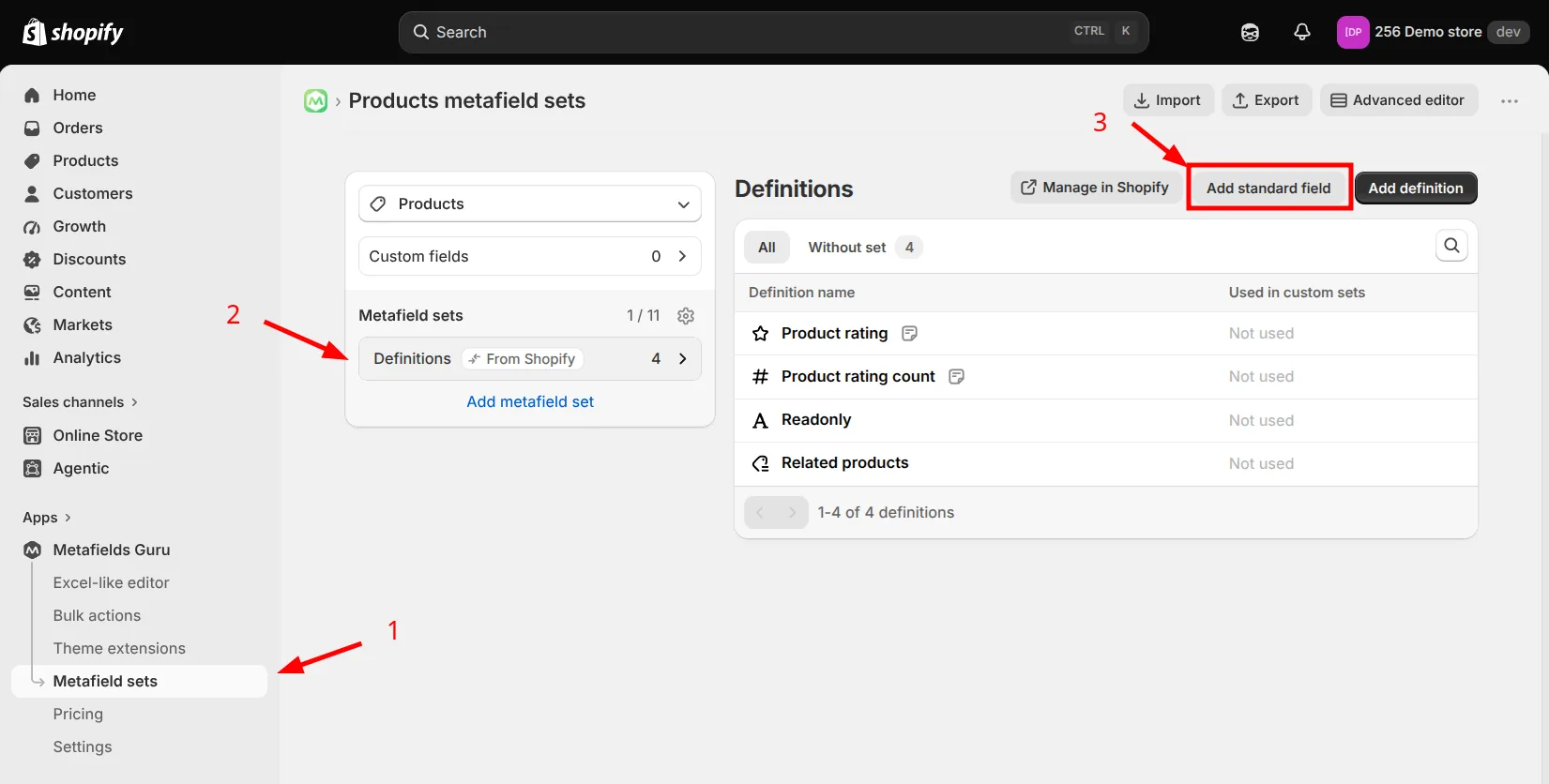Select the Without set tab

tap(864, 247)
